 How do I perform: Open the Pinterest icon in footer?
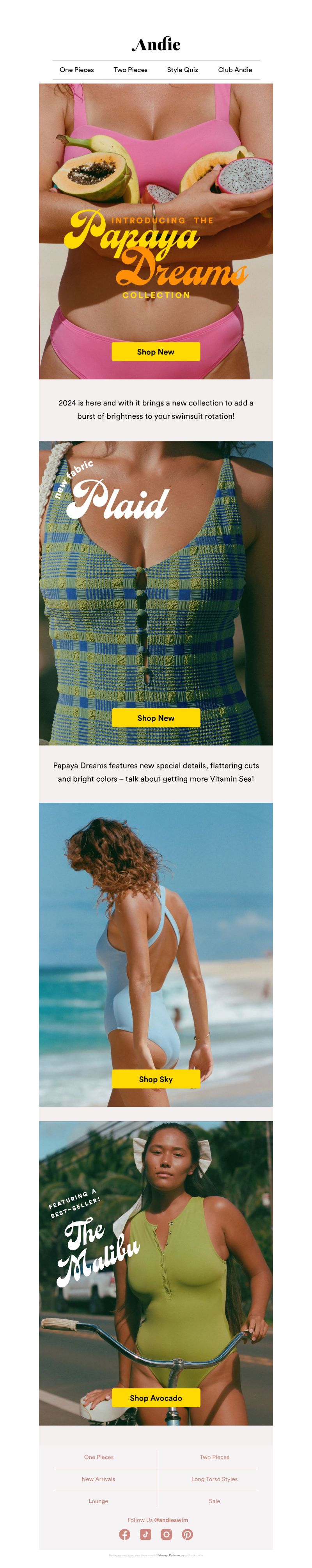pos(187,1534)
